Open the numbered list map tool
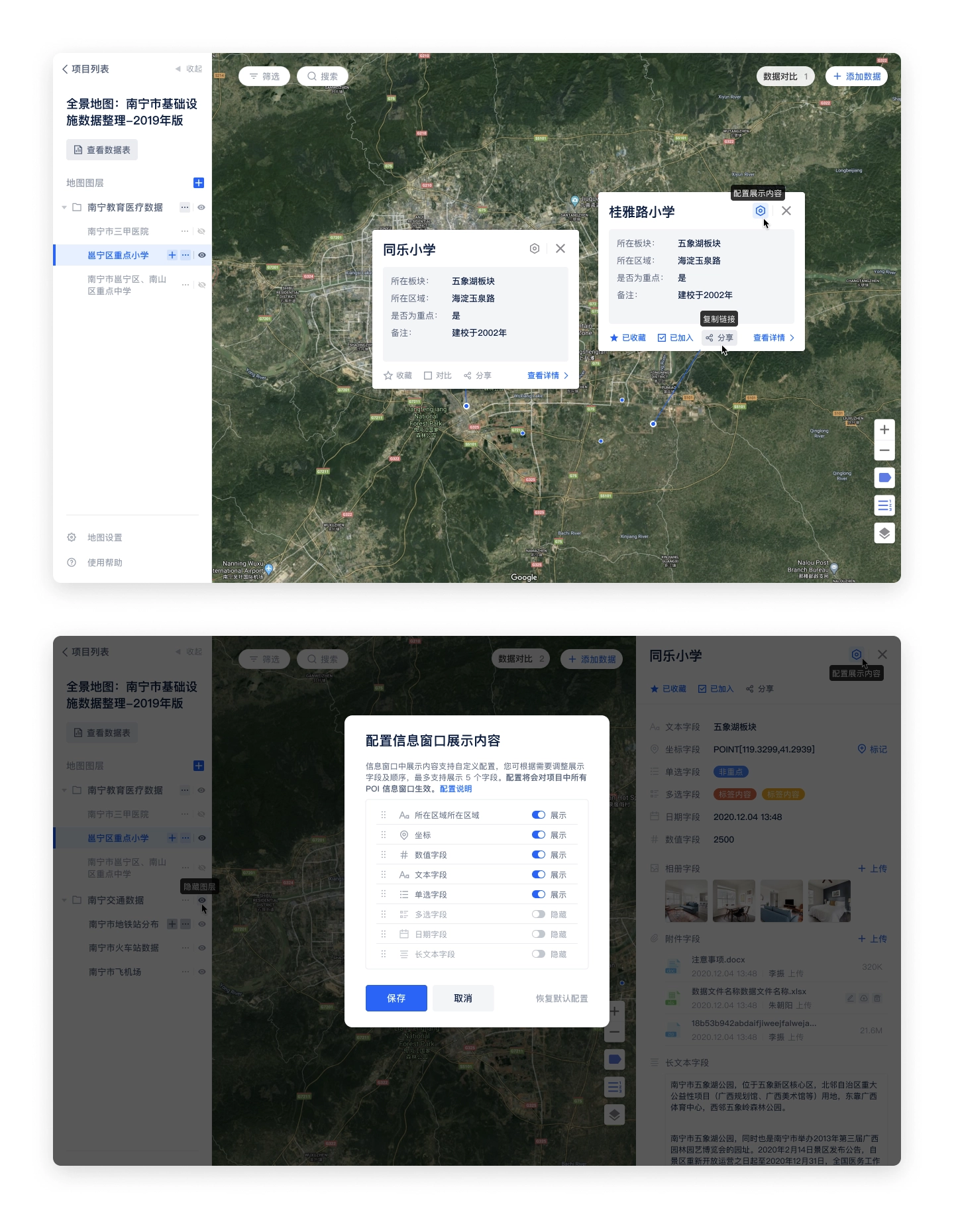The width and height of the screenshot is (954, 1232). click(x=884, y=505)
